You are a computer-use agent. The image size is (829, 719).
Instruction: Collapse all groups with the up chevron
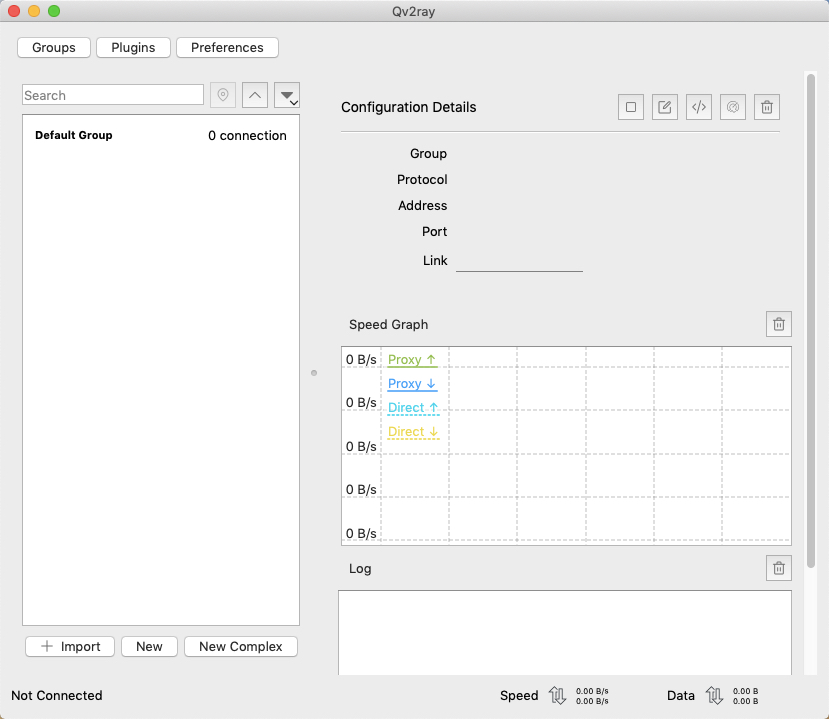[255, 95]
